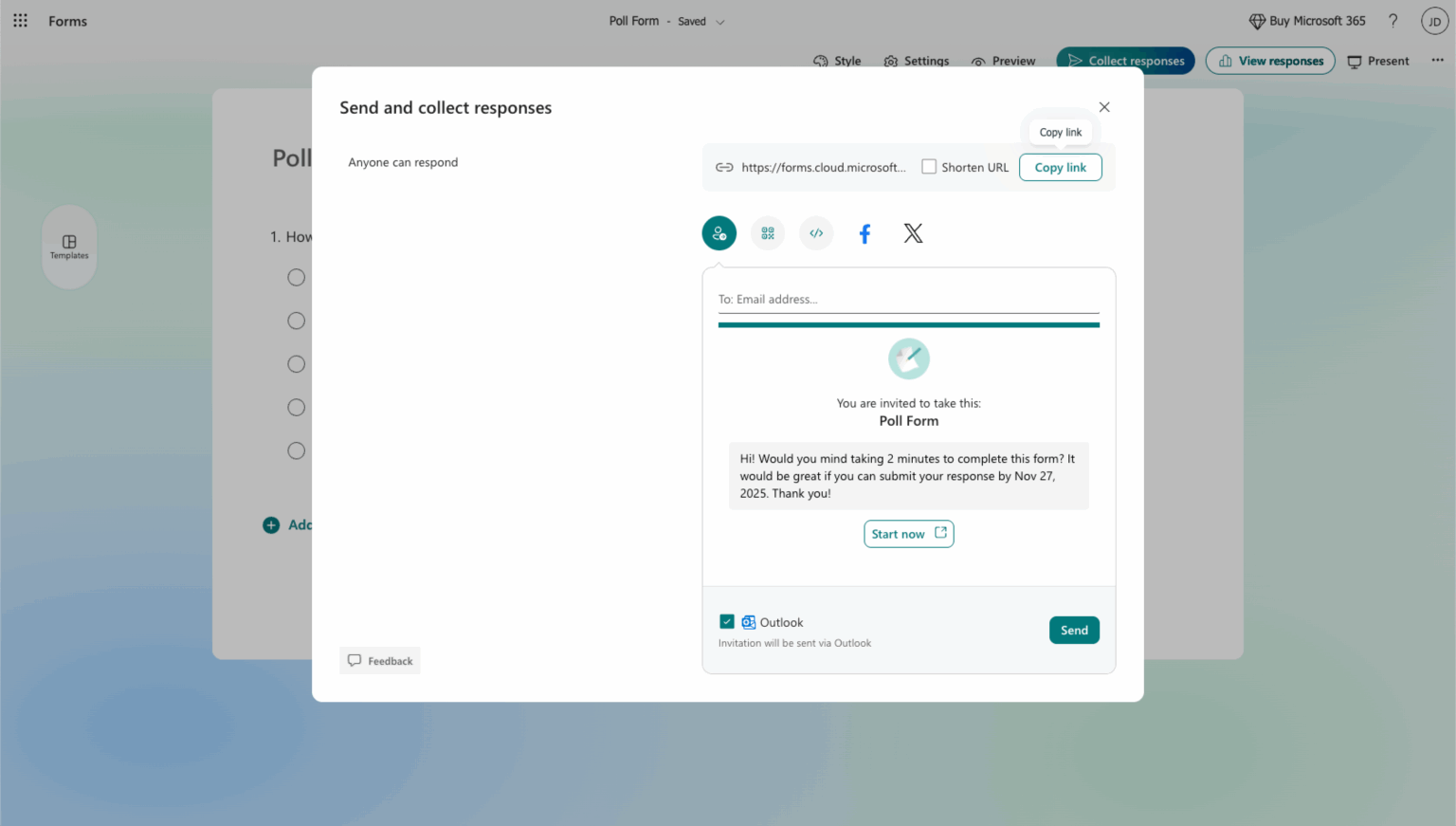
Task: Click the Start now button in the invitation
Action: click(908, 533)
